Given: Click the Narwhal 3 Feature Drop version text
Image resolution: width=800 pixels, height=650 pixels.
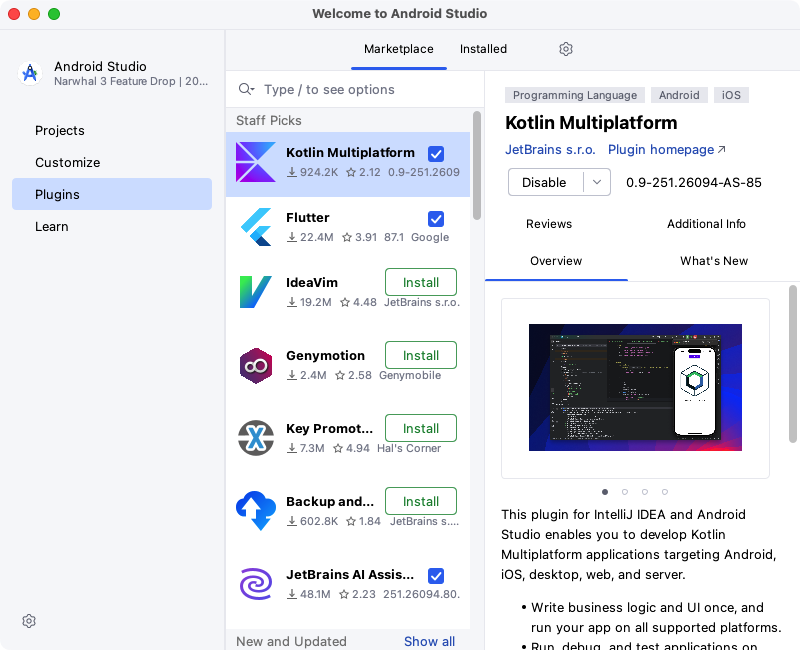Looking at the screenshot, I should pyautogui.click(x=131, y=82).
